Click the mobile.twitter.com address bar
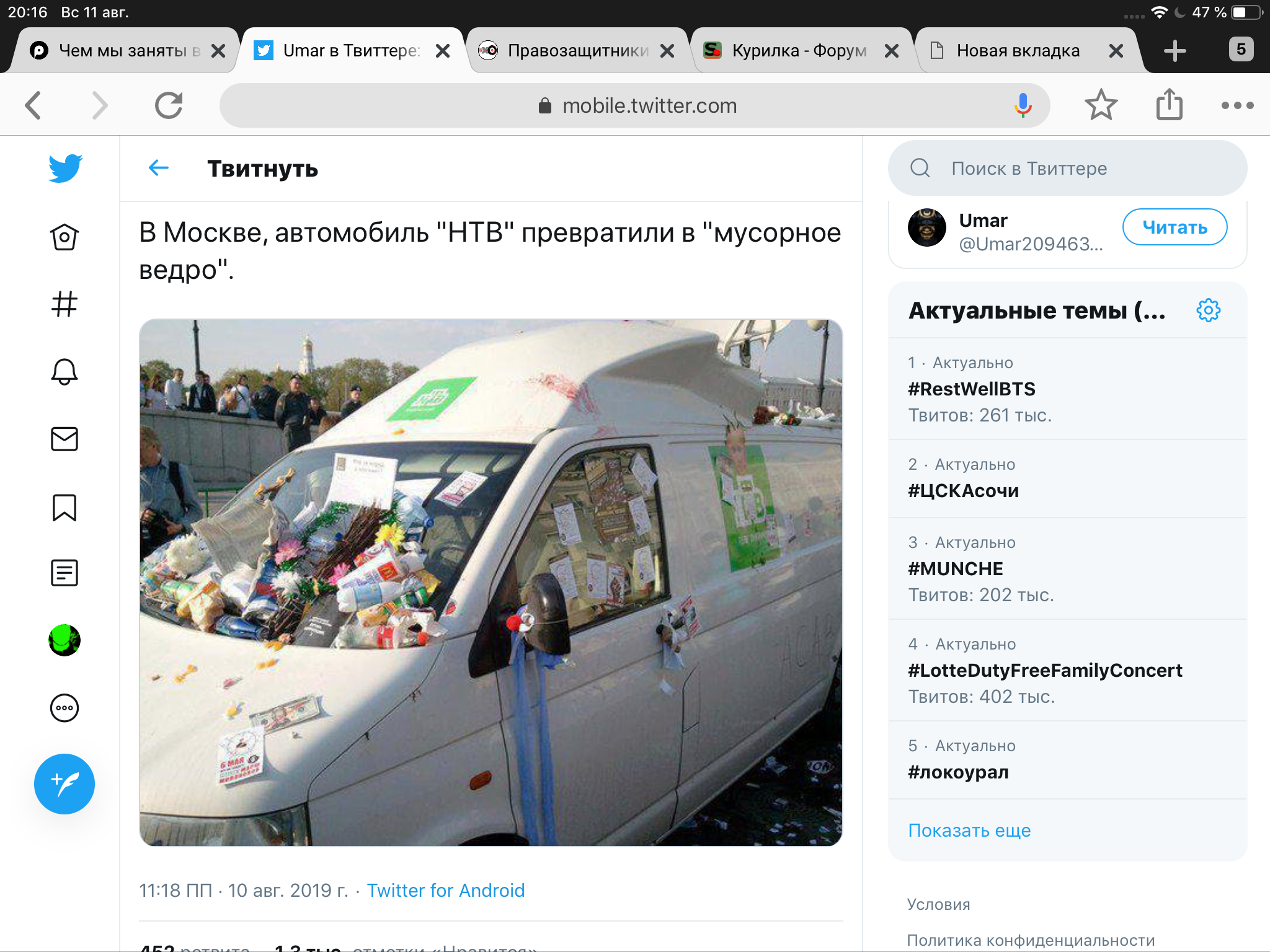 pyautogui.click(x=634, y=105)
